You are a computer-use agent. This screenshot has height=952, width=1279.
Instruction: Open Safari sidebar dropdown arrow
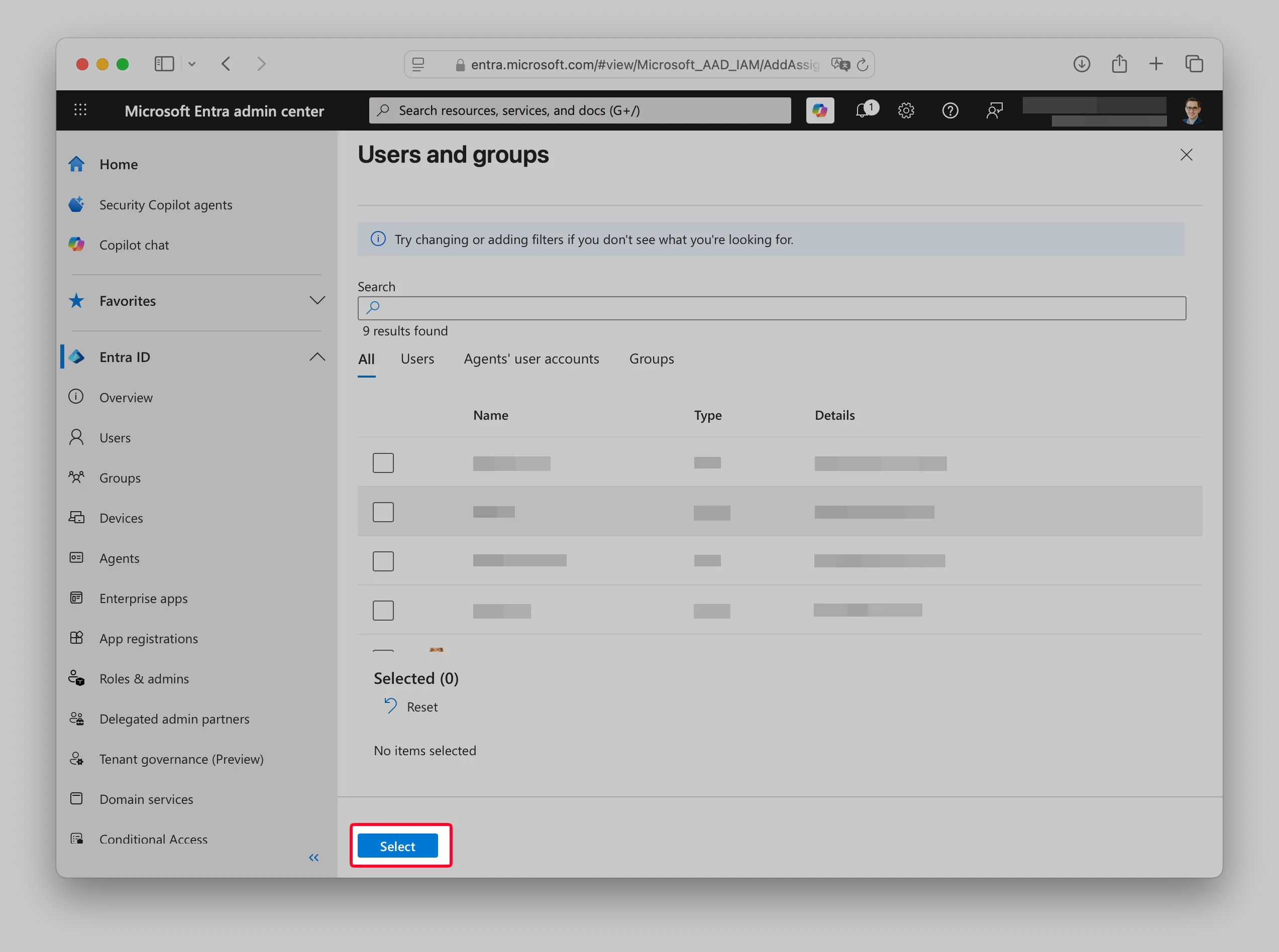[x=192, y=64]
